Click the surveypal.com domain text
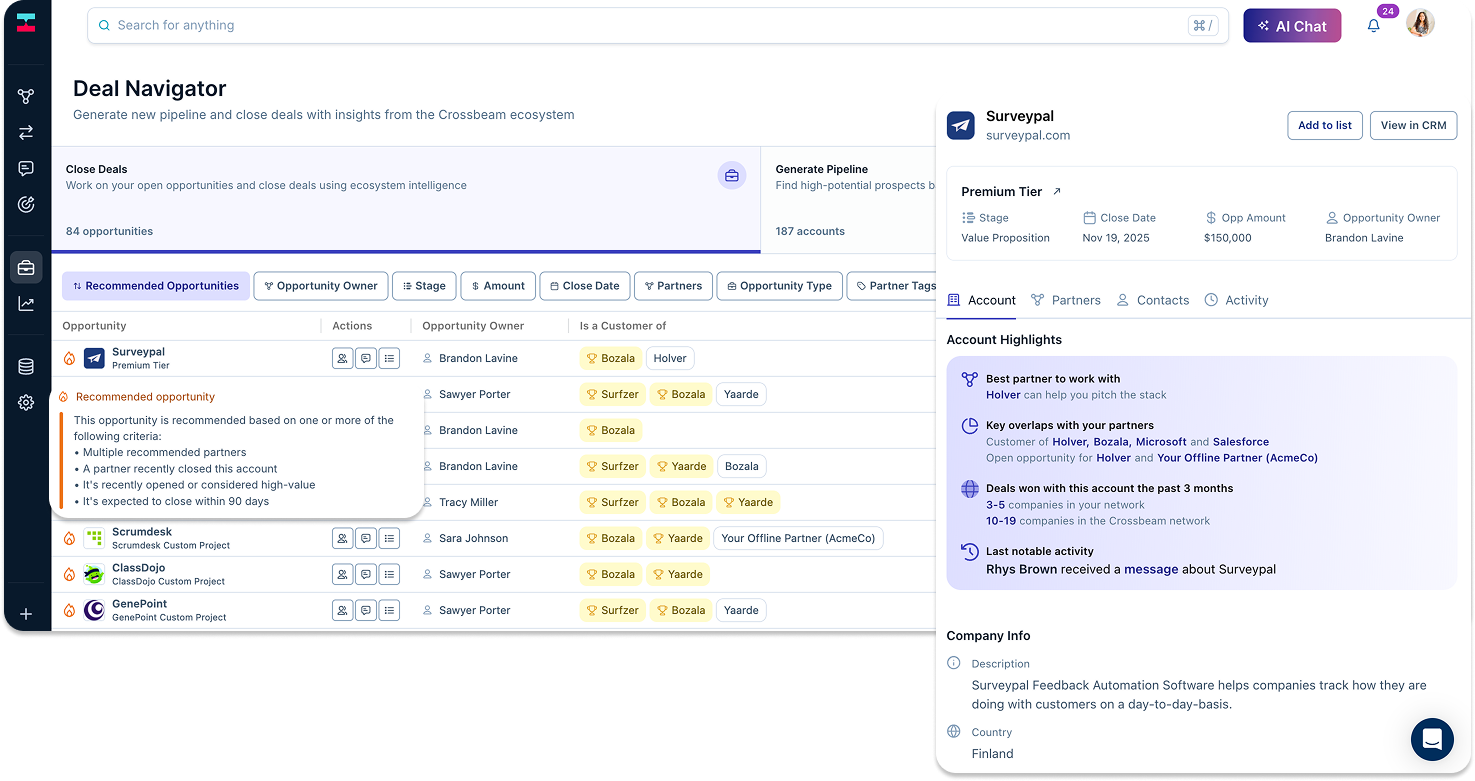Viewport: 1475px width, 781px height. coord(1028,135)
